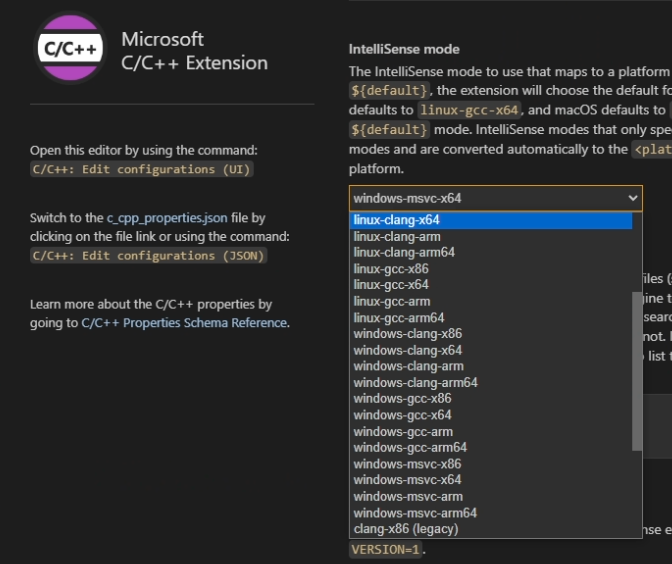Viewport: 672px width, 564px height.
Task: Open the c_cpp_properties.json file link
Action: 167,218
